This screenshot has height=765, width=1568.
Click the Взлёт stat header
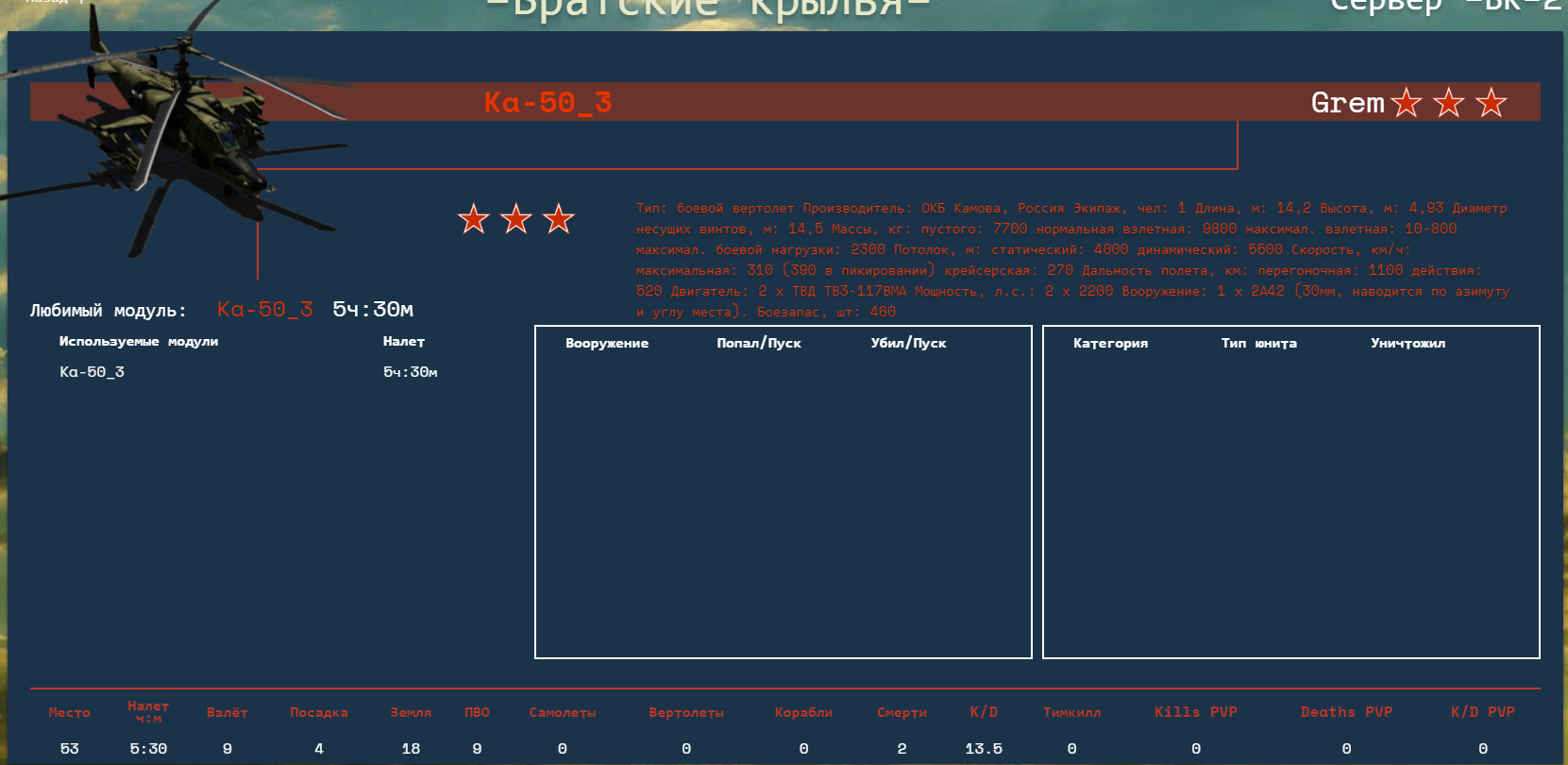228,713
